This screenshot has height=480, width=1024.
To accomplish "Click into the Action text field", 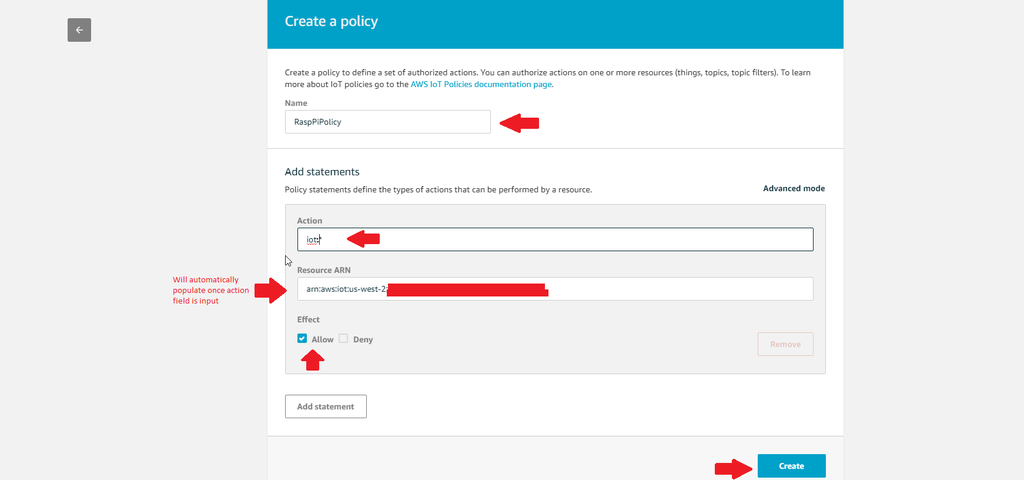I will click(x=580, y=240).
